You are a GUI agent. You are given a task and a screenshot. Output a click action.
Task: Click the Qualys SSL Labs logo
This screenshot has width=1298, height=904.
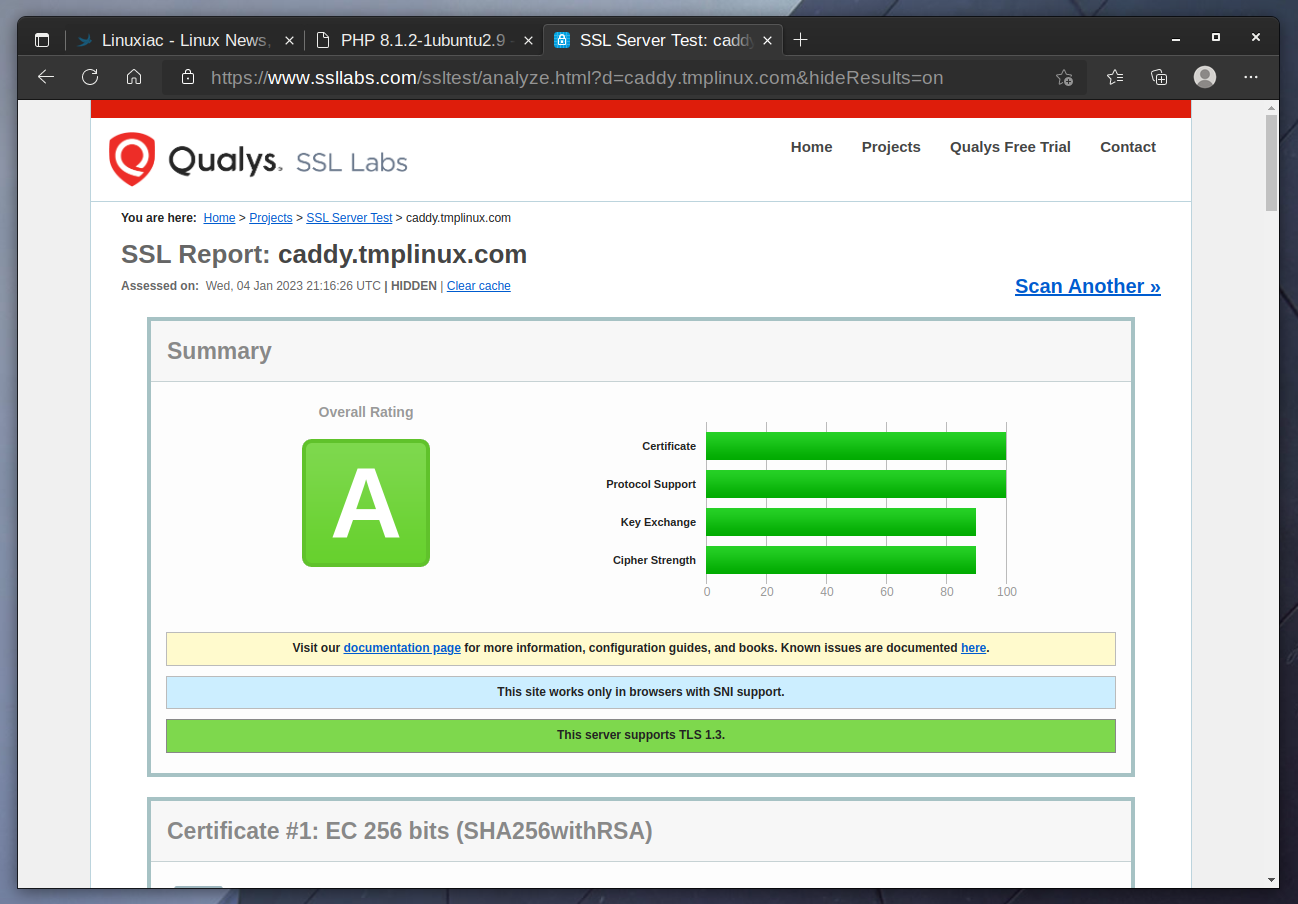(x=258, y=159)
